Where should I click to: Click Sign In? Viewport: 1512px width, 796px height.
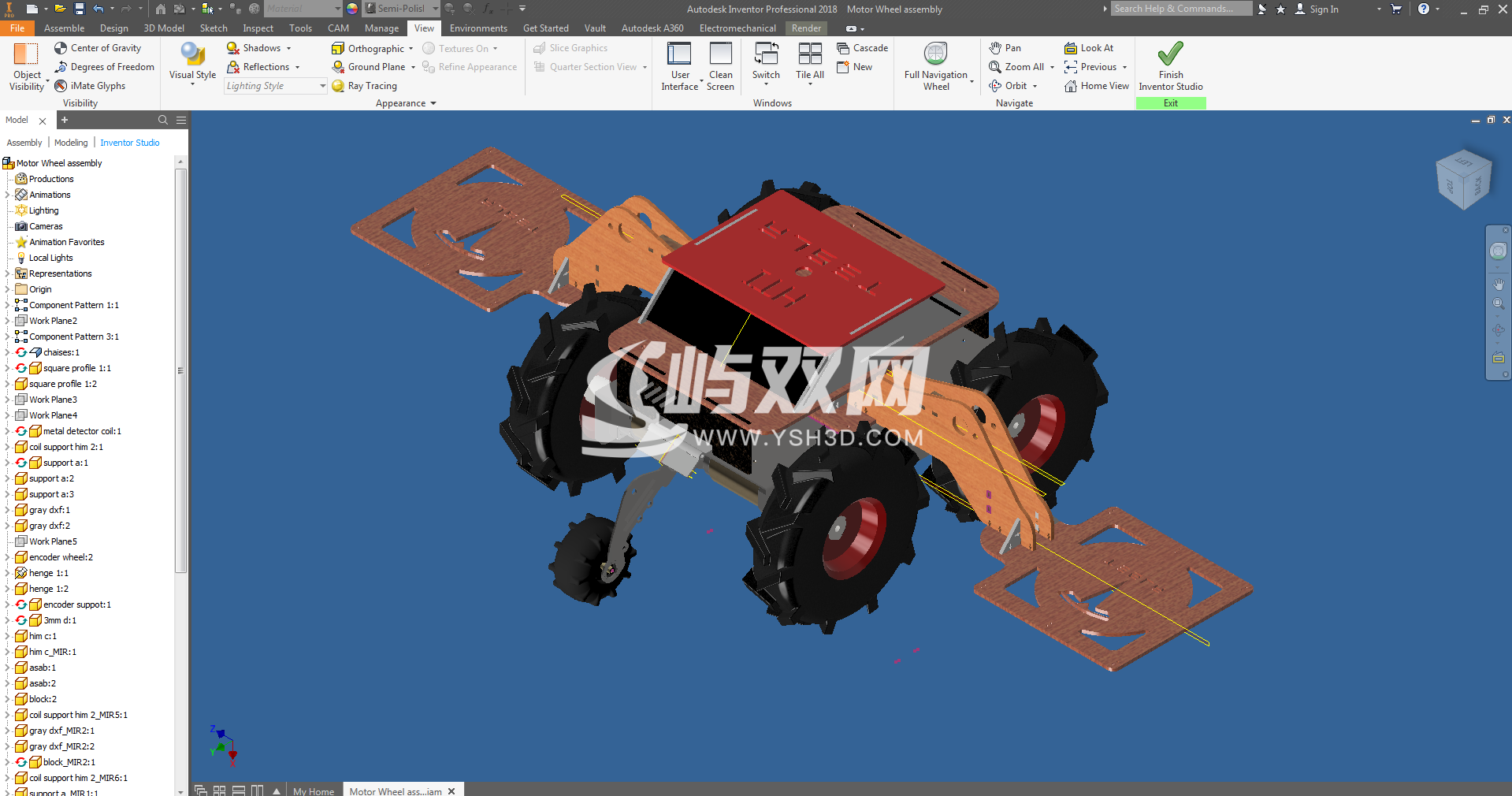[1317, 9]
